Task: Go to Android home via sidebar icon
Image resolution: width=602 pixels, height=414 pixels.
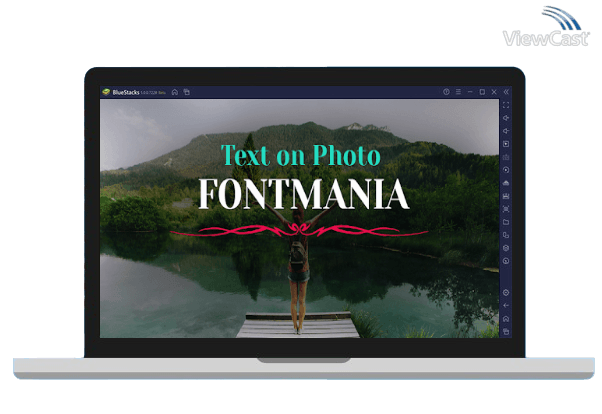Action: [x=506, y=319]
